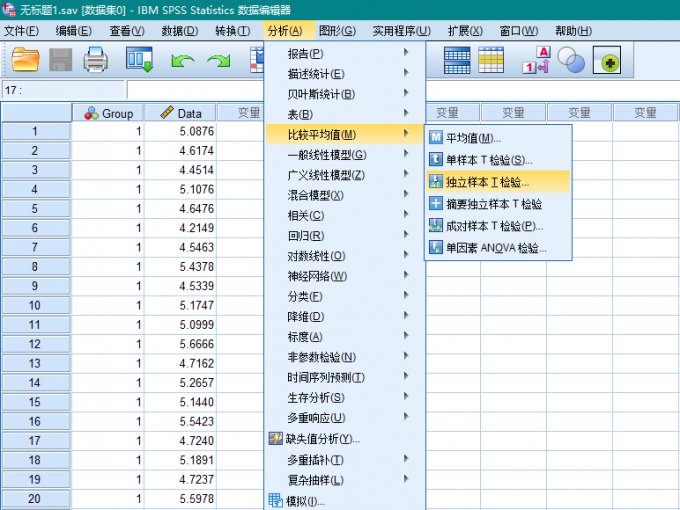Choose 分类(F) from the Analyze menu
Image resolution: width=680 pixels, height=510 pixels.
click(x=345, y=297)
